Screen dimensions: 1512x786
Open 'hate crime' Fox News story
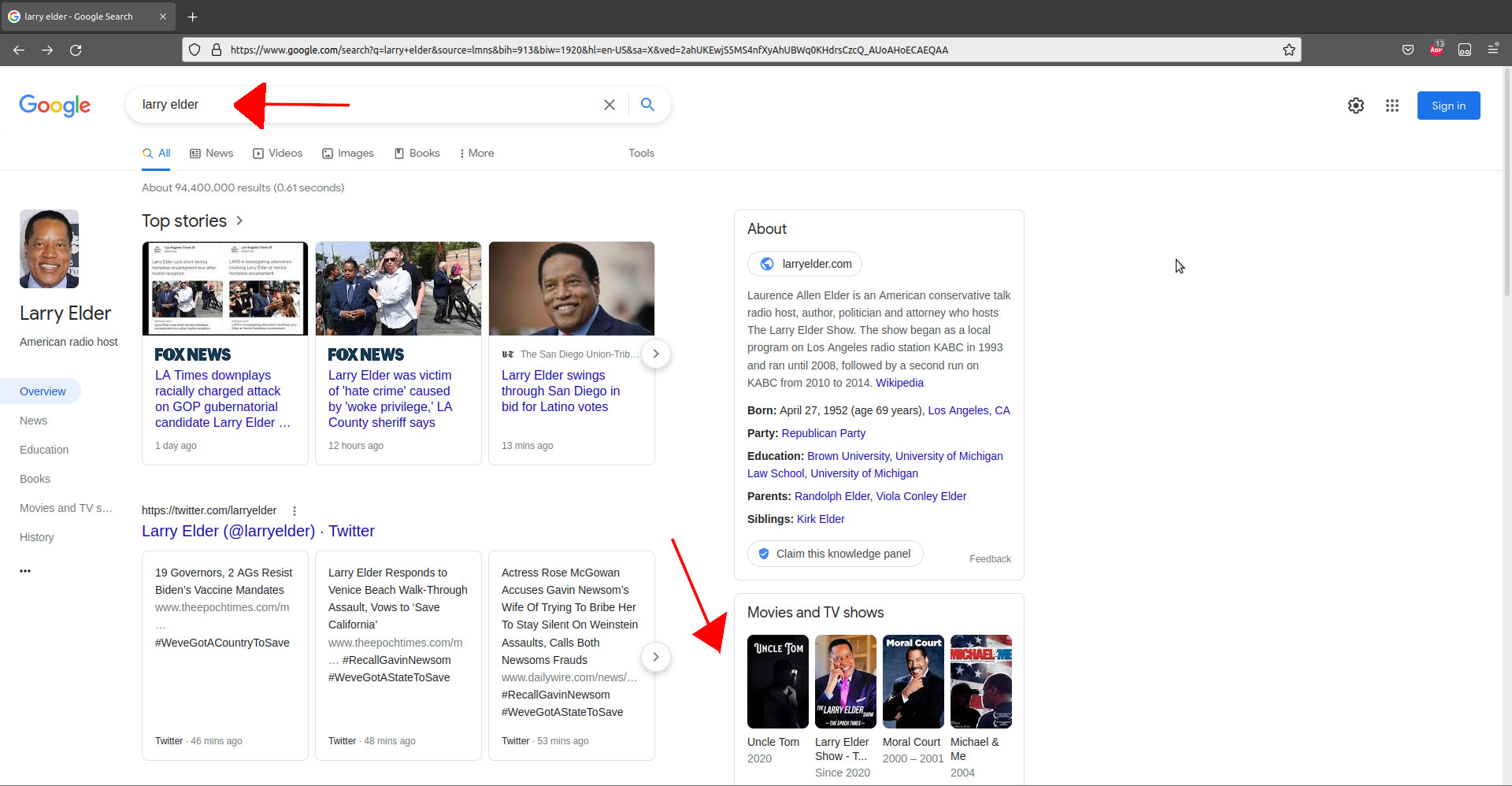391,399
